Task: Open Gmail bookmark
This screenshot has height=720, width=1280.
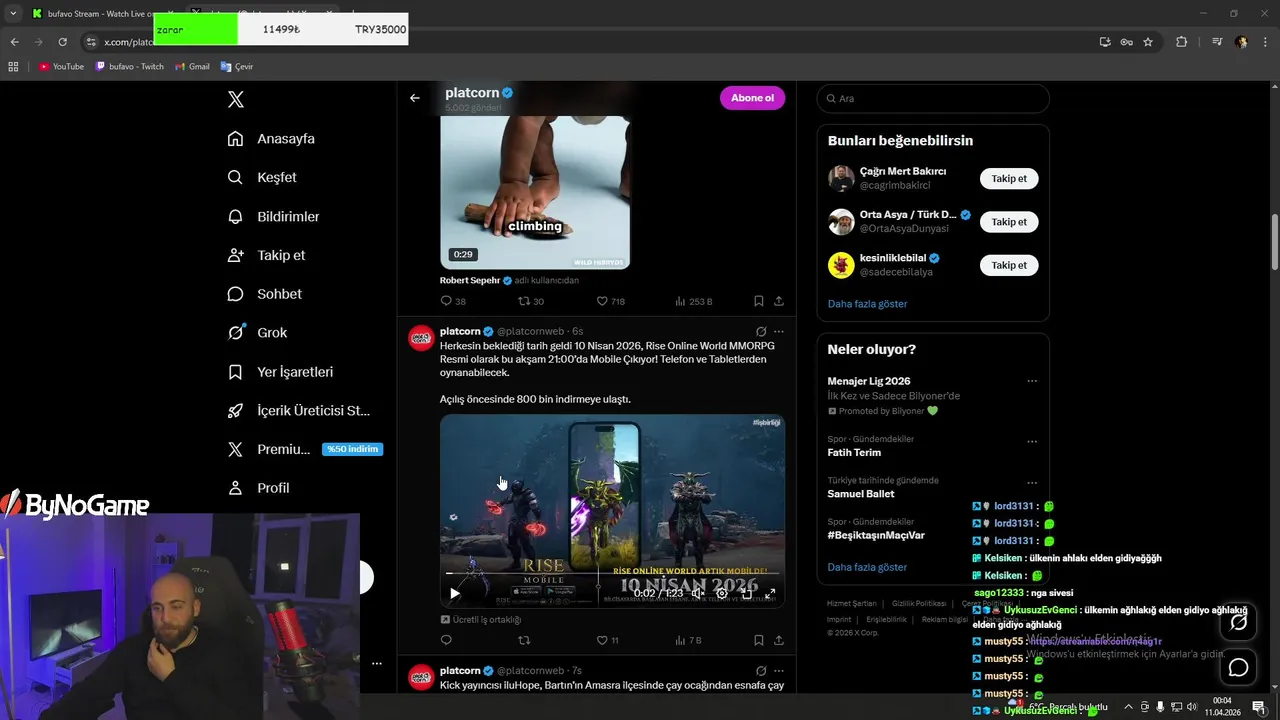Action: (x=192, y=66)
